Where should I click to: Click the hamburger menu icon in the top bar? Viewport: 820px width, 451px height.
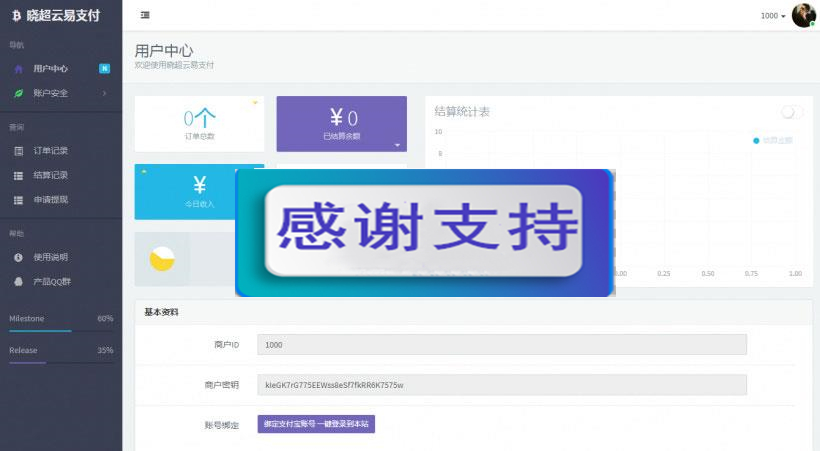(x=145, y=15)
